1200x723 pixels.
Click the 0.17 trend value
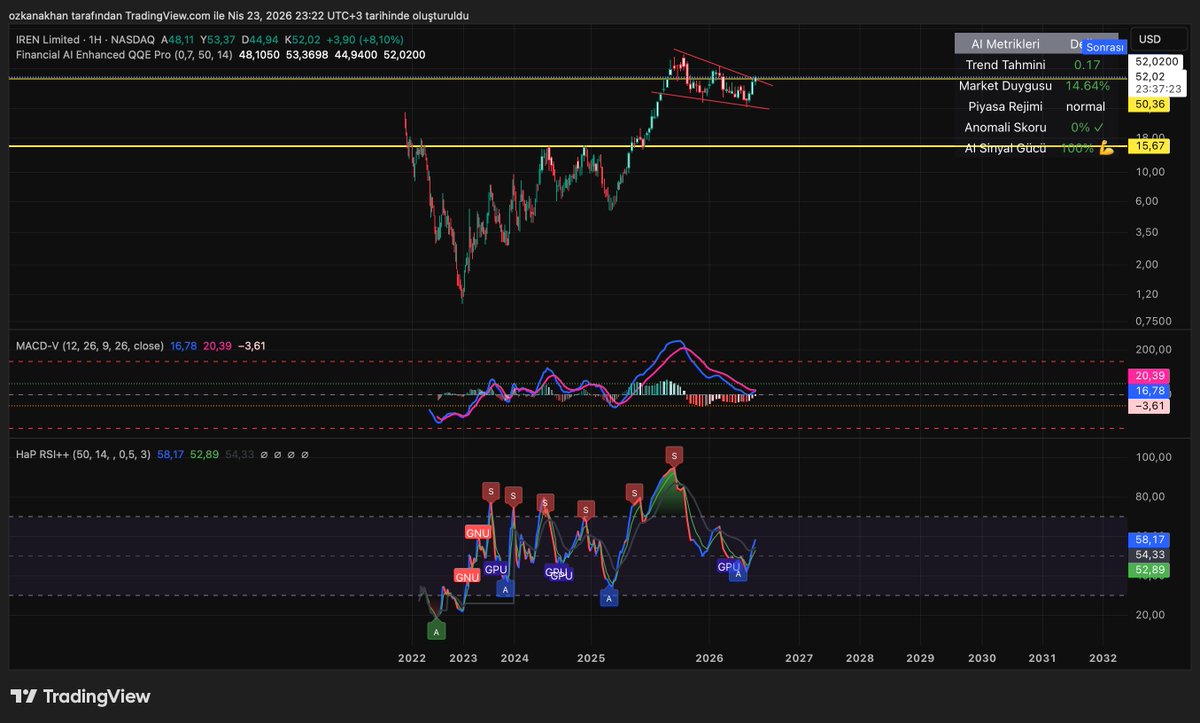[1086, 65]
